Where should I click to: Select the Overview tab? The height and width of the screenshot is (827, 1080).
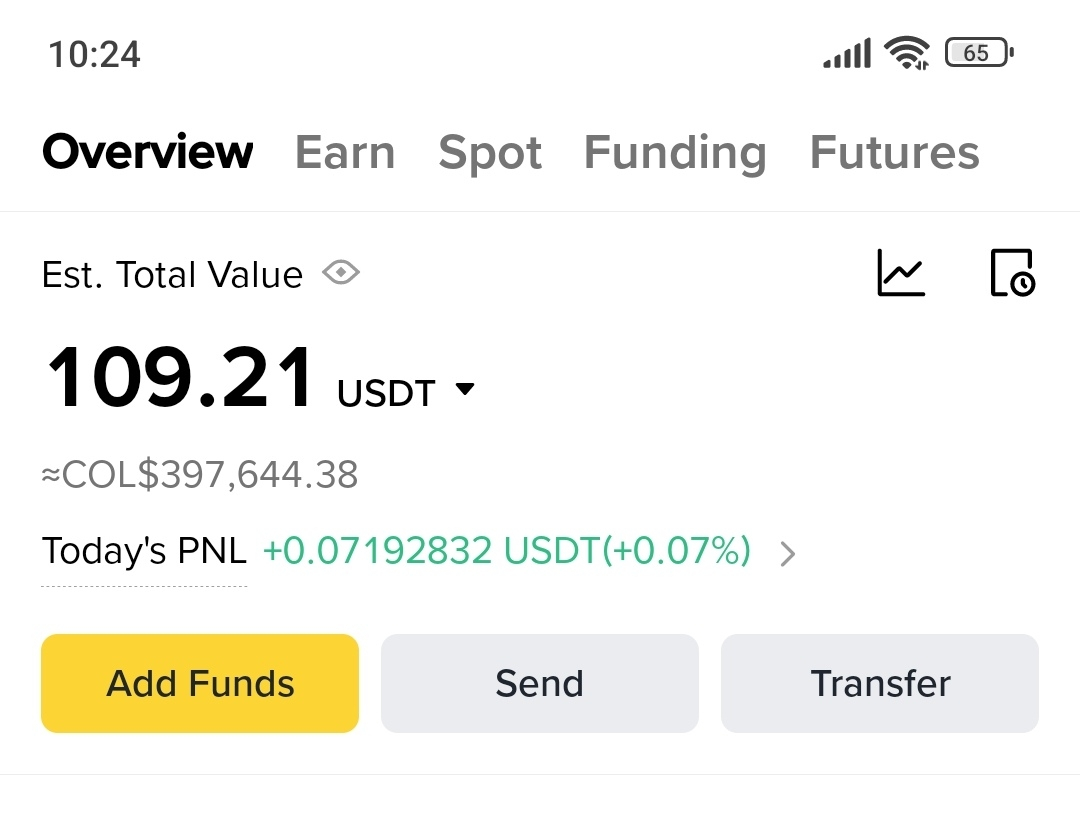click(x=148, y=153)
